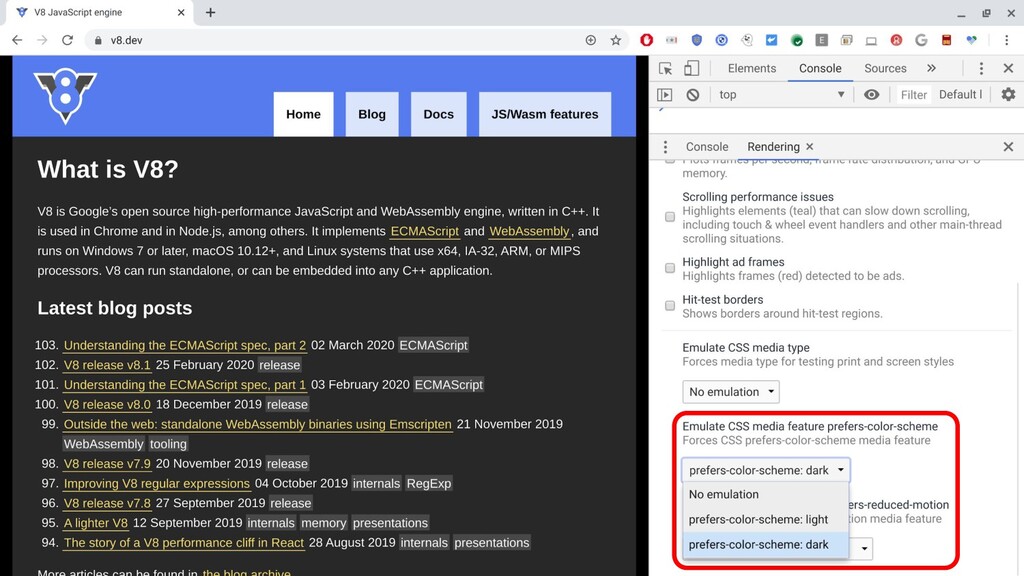Open the blue checkmark extension icon
Viewport: 1024px width, 576px height.
pyautogui.click(x=771, y=40)
